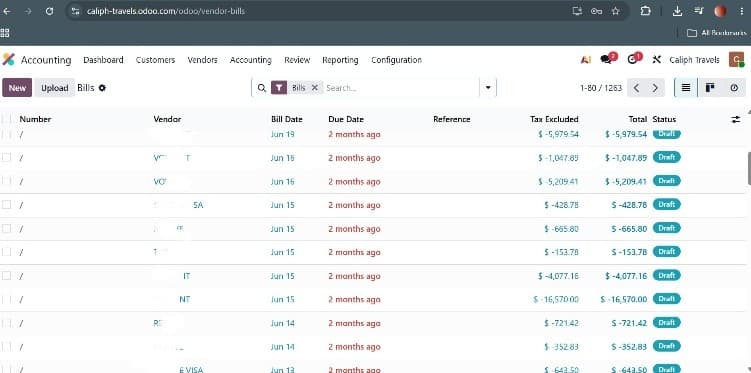This screenshot has width=751, height=373.
Task: Click the Odoo Accounting app logo
Action: point(9,60)
